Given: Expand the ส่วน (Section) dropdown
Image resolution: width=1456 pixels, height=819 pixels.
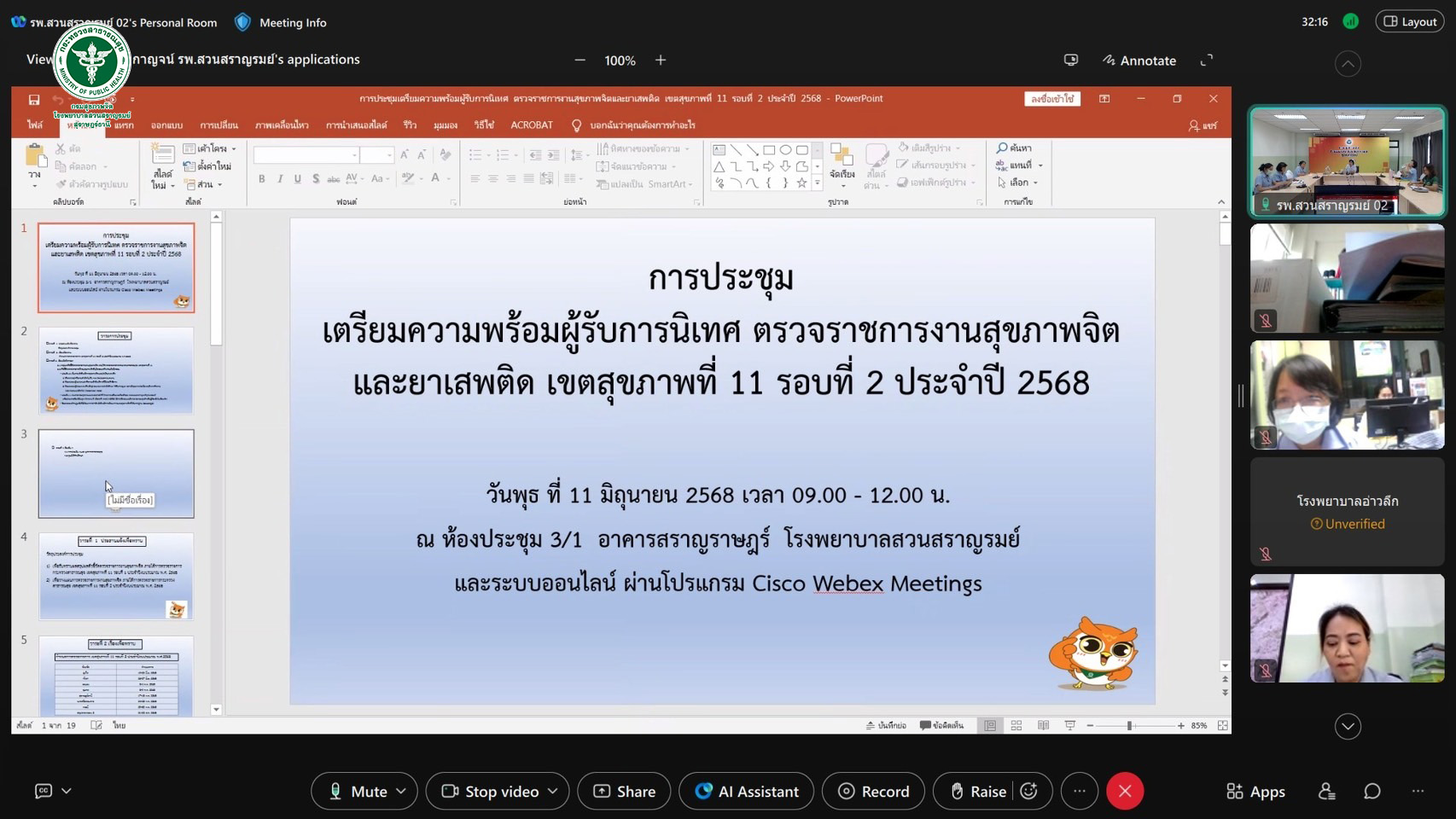Looking at the screenshot, I should 204,184.
